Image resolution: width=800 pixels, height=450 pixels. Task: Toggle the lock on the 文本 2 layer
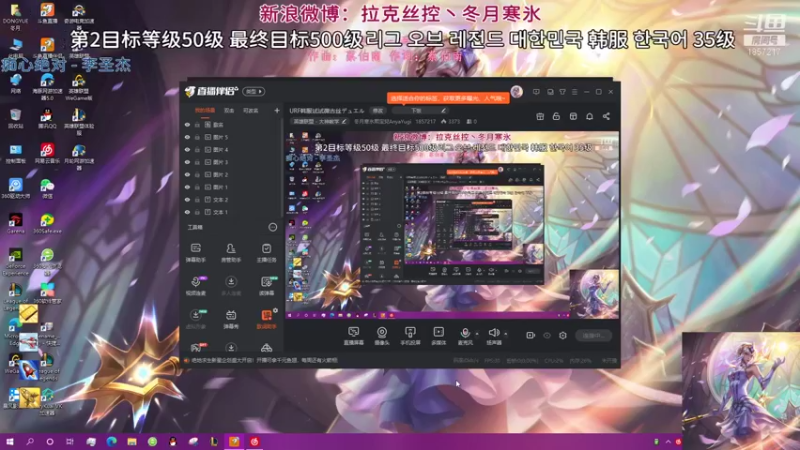coord(197,199)
